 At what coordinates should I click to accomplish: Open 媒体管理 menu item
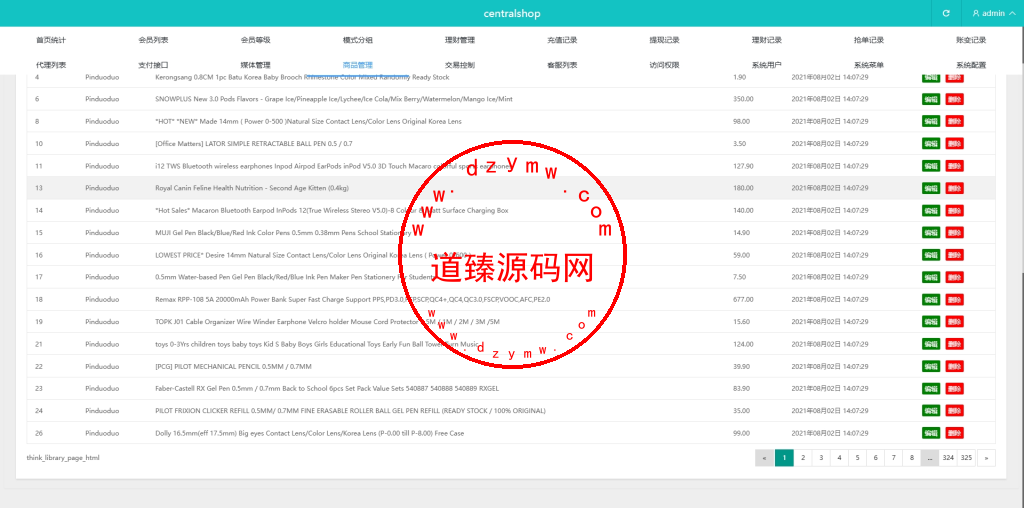(x=255, y=65)
